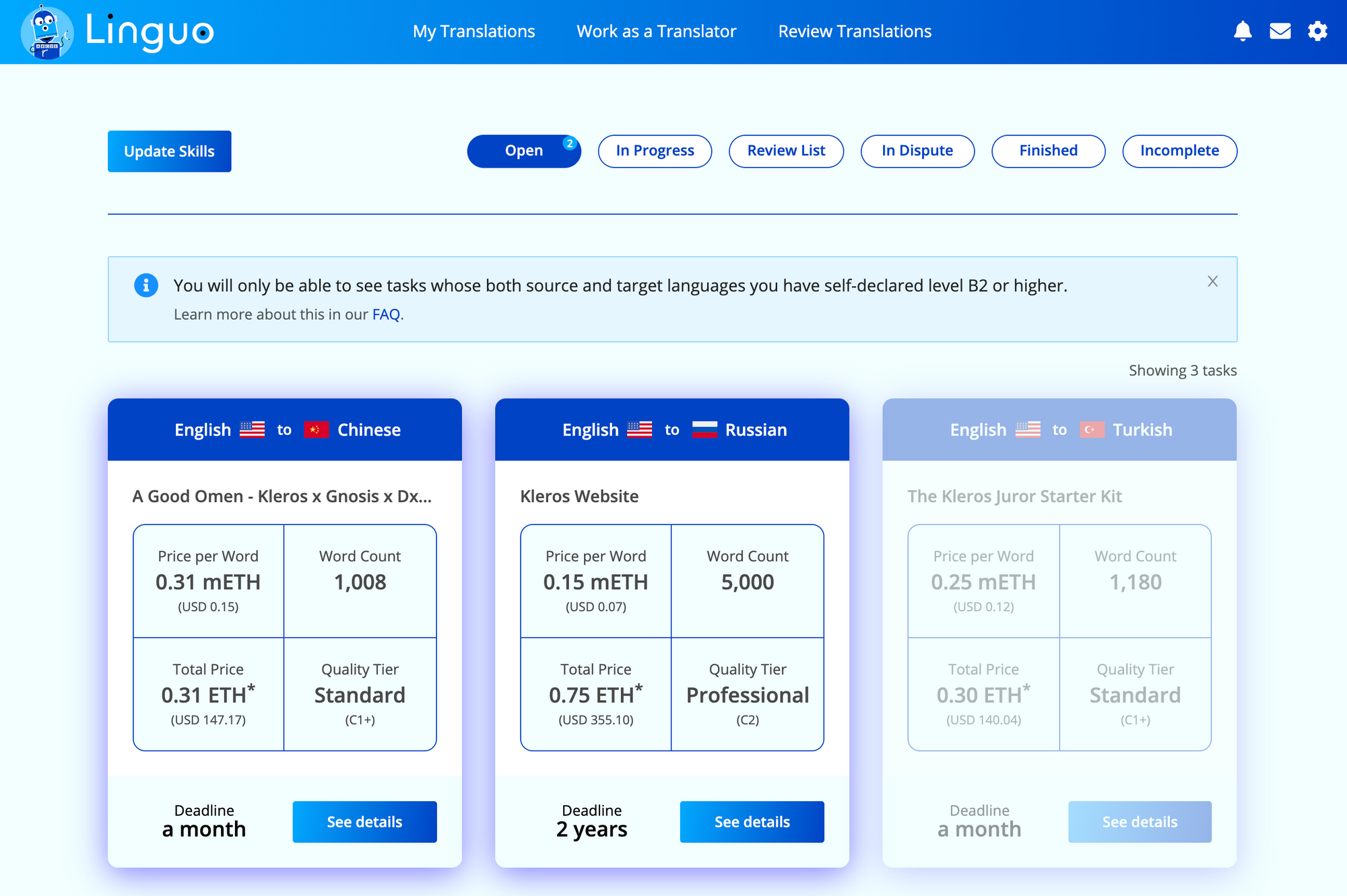1347x896 pixels.
Task: Open the messages envelope icon
Action: pos(1280,32)
